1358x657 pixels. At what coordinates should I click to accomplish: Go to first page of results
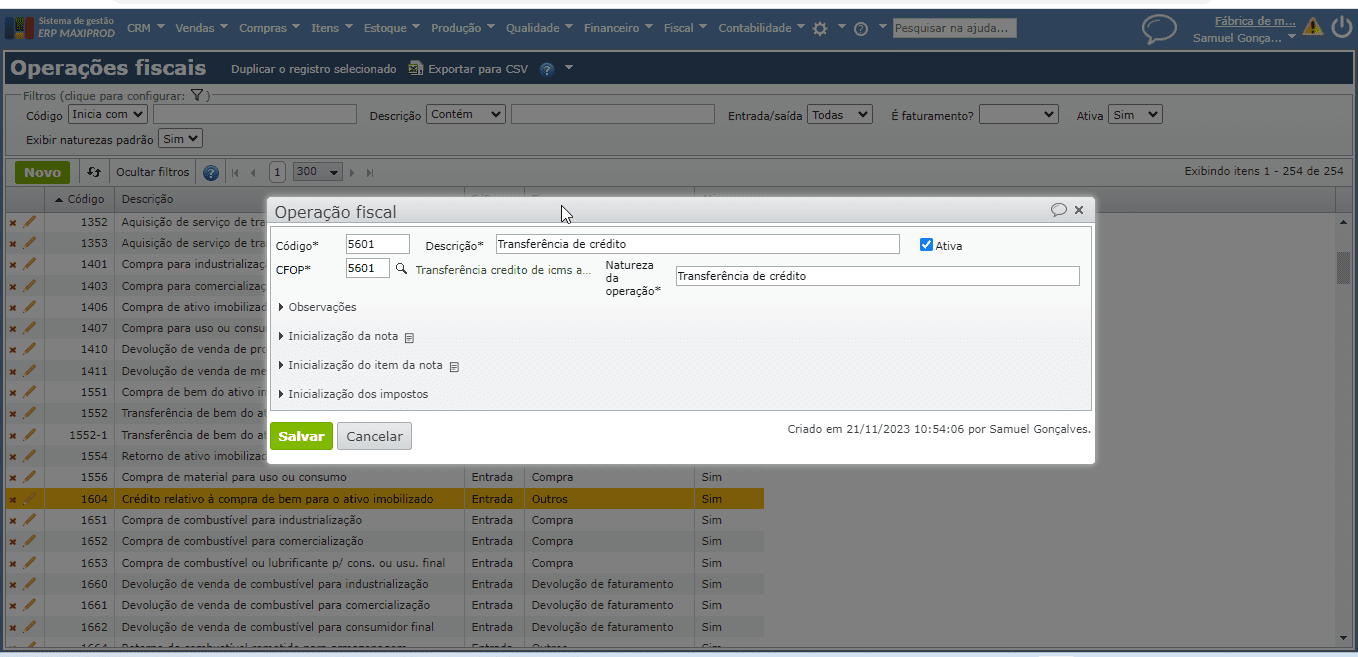point(236,173)
